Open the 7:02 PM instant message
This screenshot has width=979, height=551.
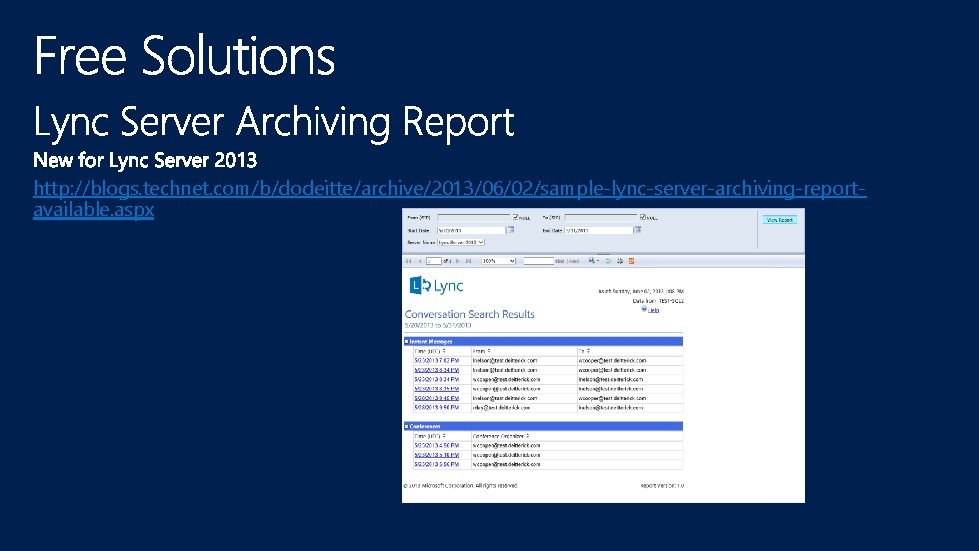click(436, 361)
